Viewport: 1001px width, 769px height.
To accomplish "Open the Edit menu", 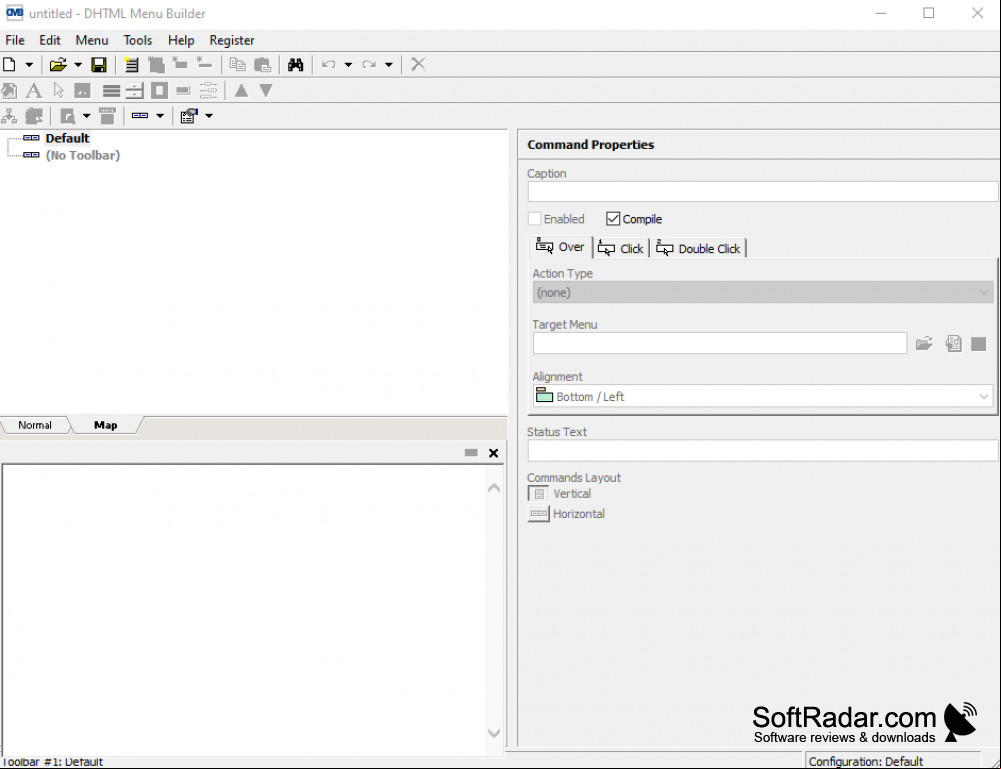I will (x=50, y=40).
